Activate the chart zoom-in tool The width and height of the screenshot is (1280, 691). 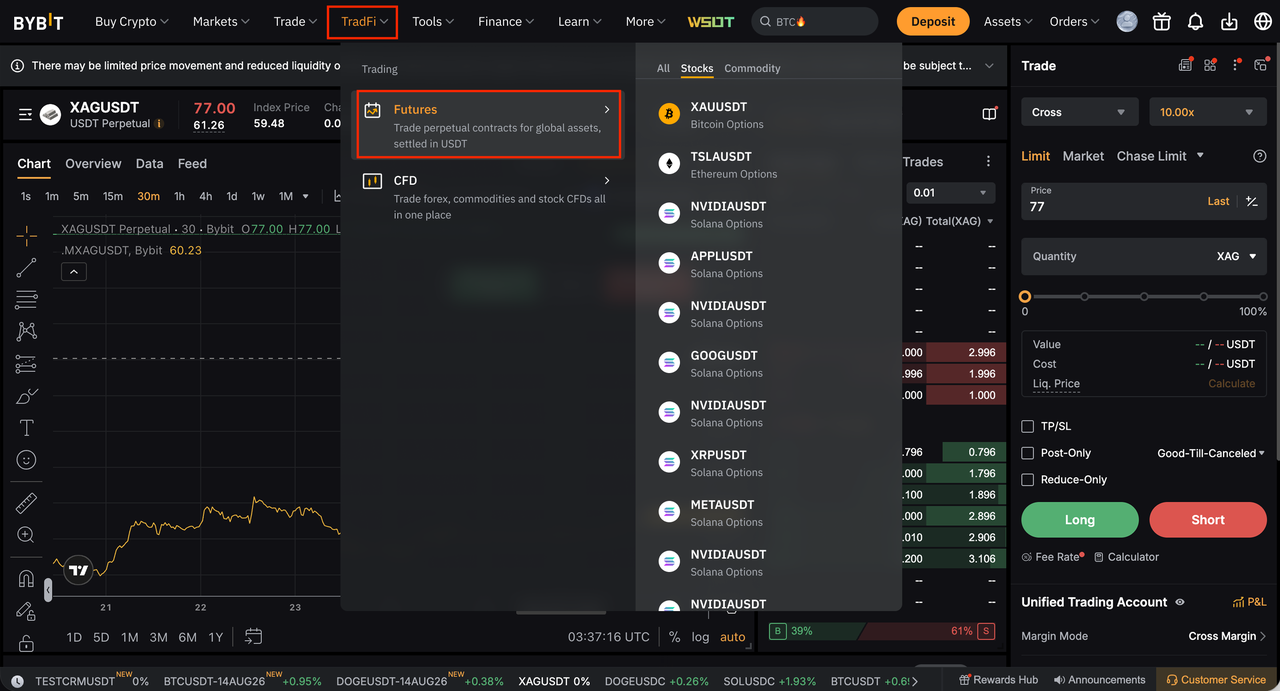click(26, 535)
